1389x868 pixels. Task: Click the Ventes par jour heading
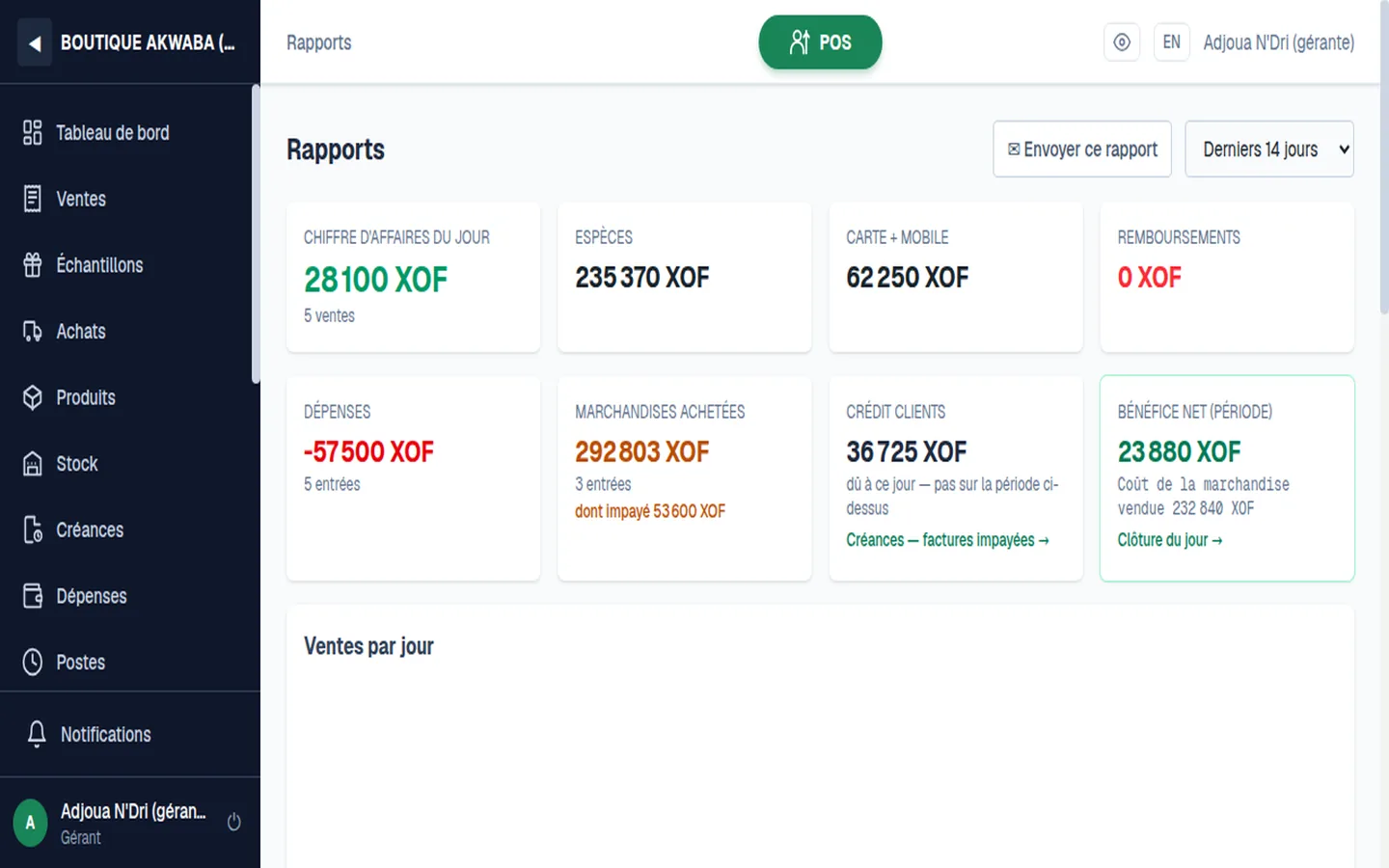pos(368,646)
